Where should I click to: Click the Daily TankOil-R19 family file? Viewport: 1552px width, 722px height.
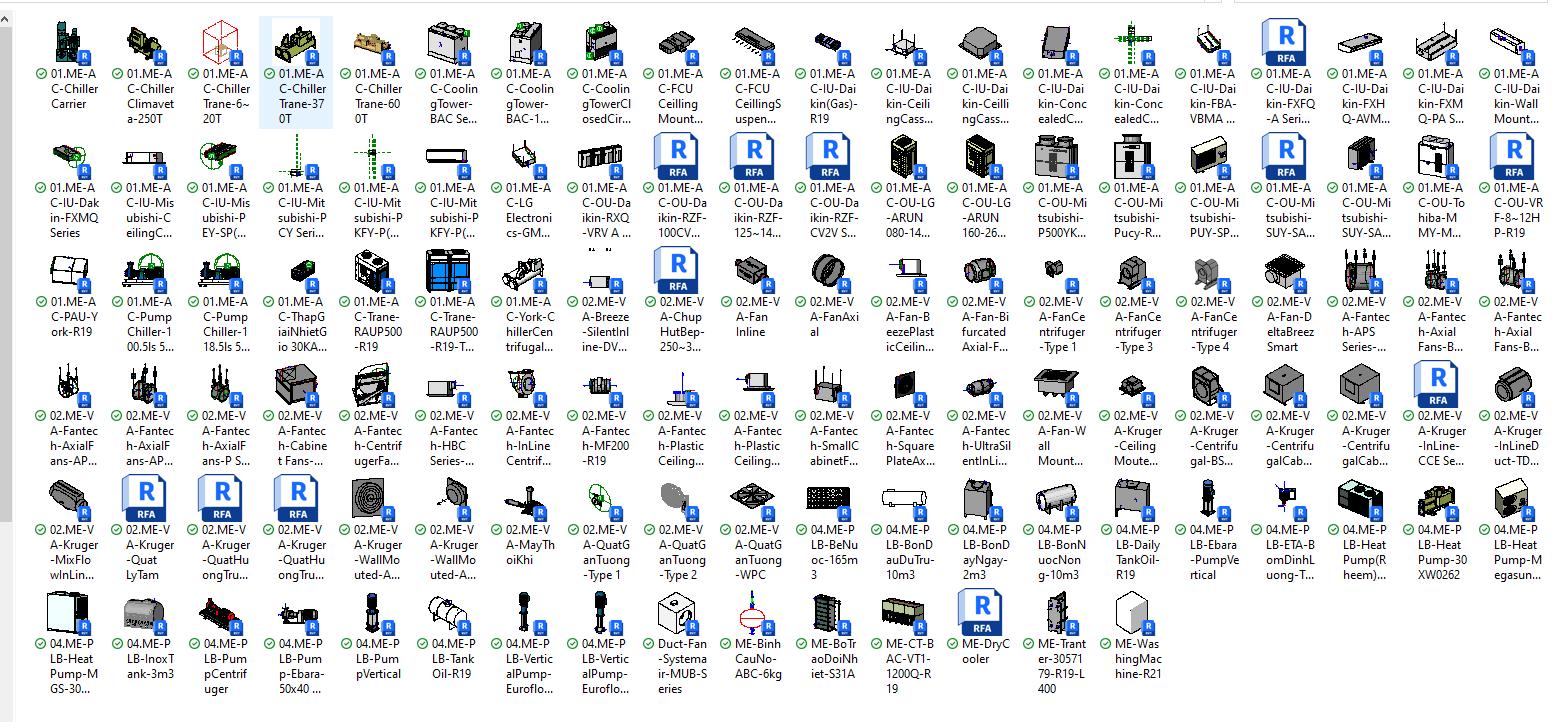click(x=1132, y=500)
